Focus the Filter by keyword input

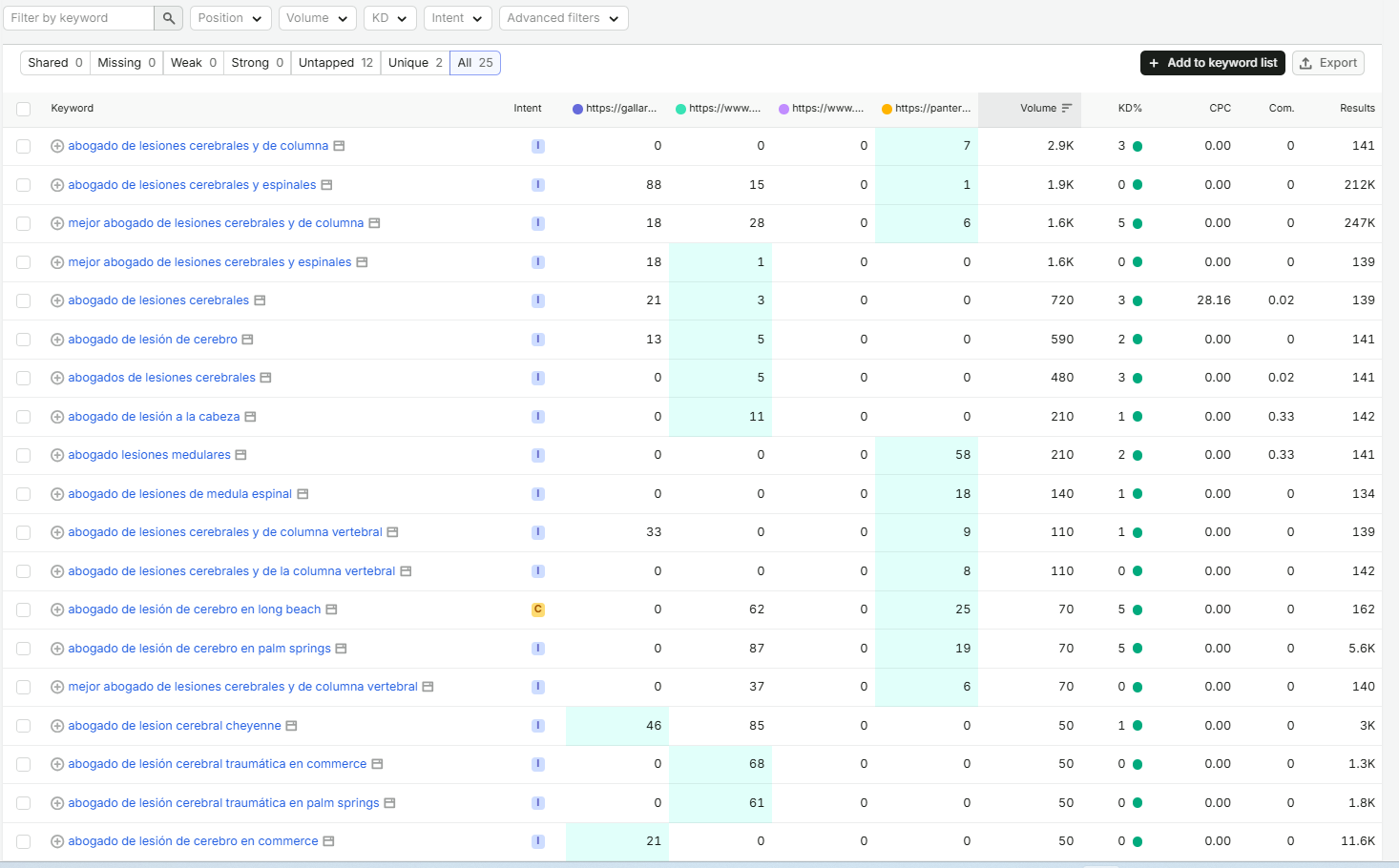(x=80, y=18)
